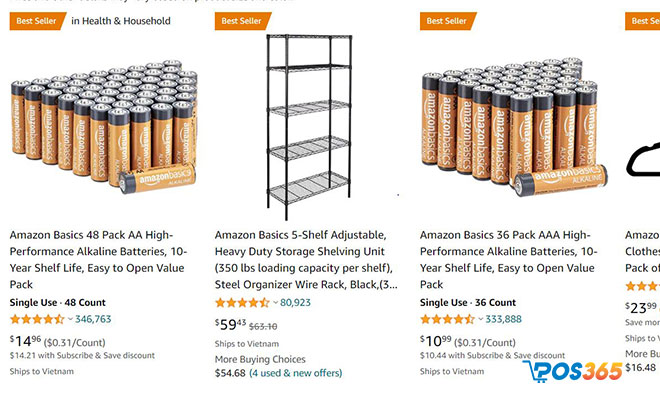Open the 48 Pack AA batteries product image

(x=104, y=127)
